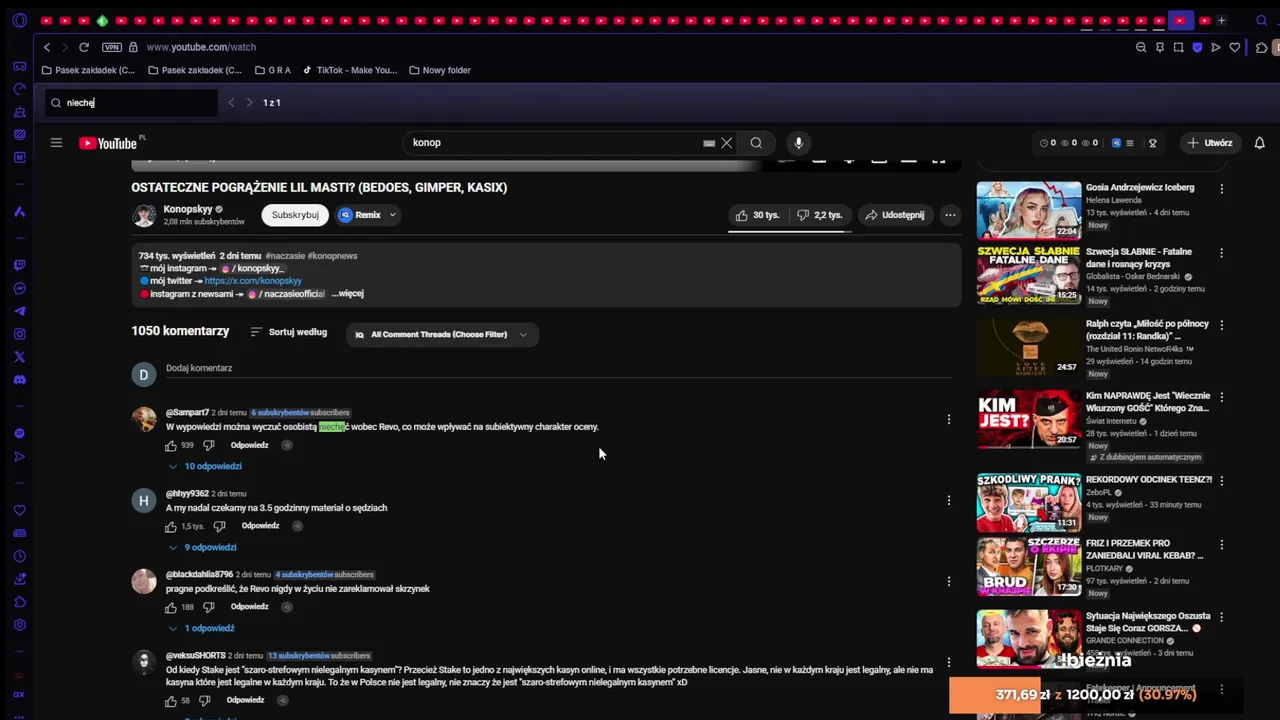Open sidebar settings gear icon

pos(19,625)
